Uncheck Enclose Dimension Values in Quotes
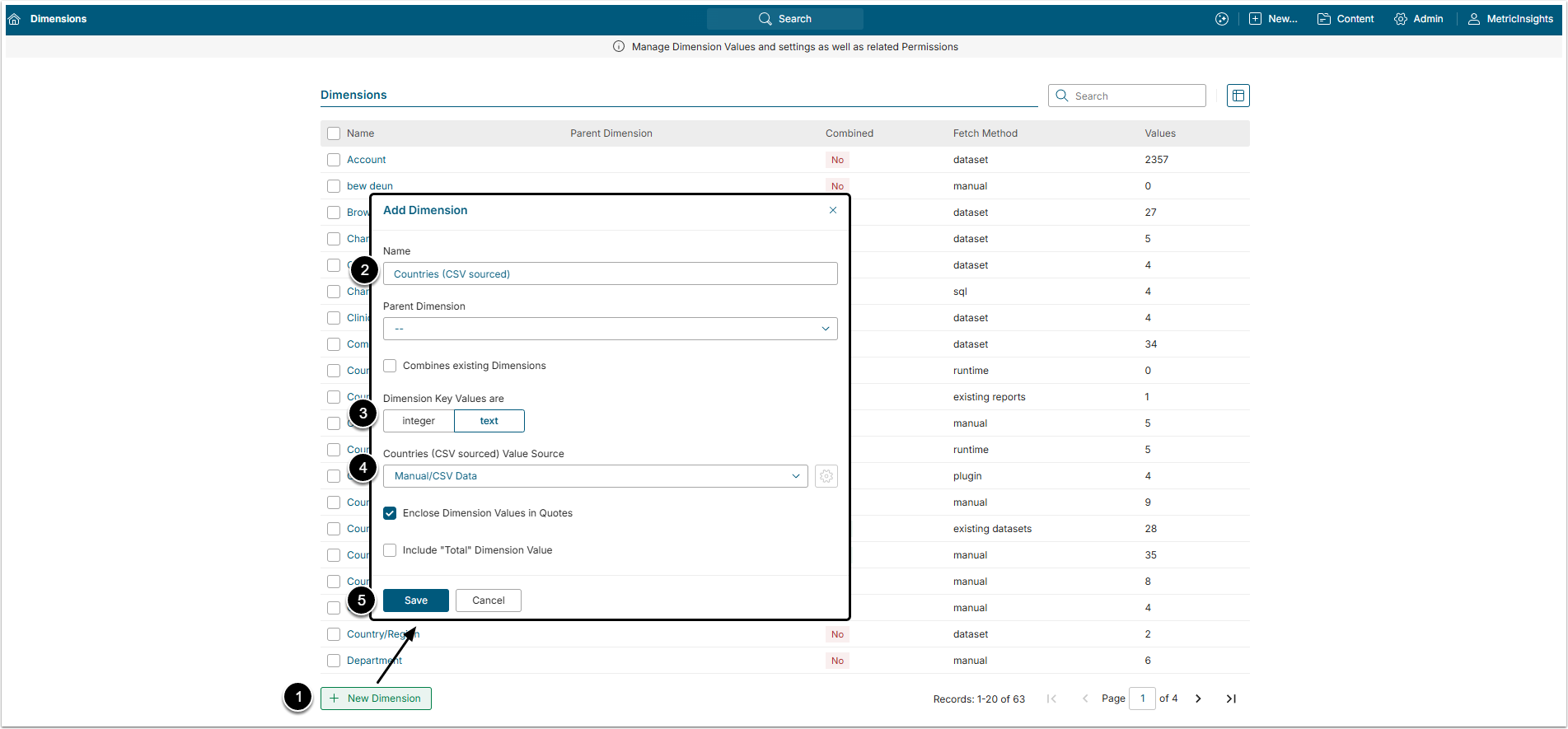Image resolution: width=1568 pixels, height=729 pixels. pos(390,513)
